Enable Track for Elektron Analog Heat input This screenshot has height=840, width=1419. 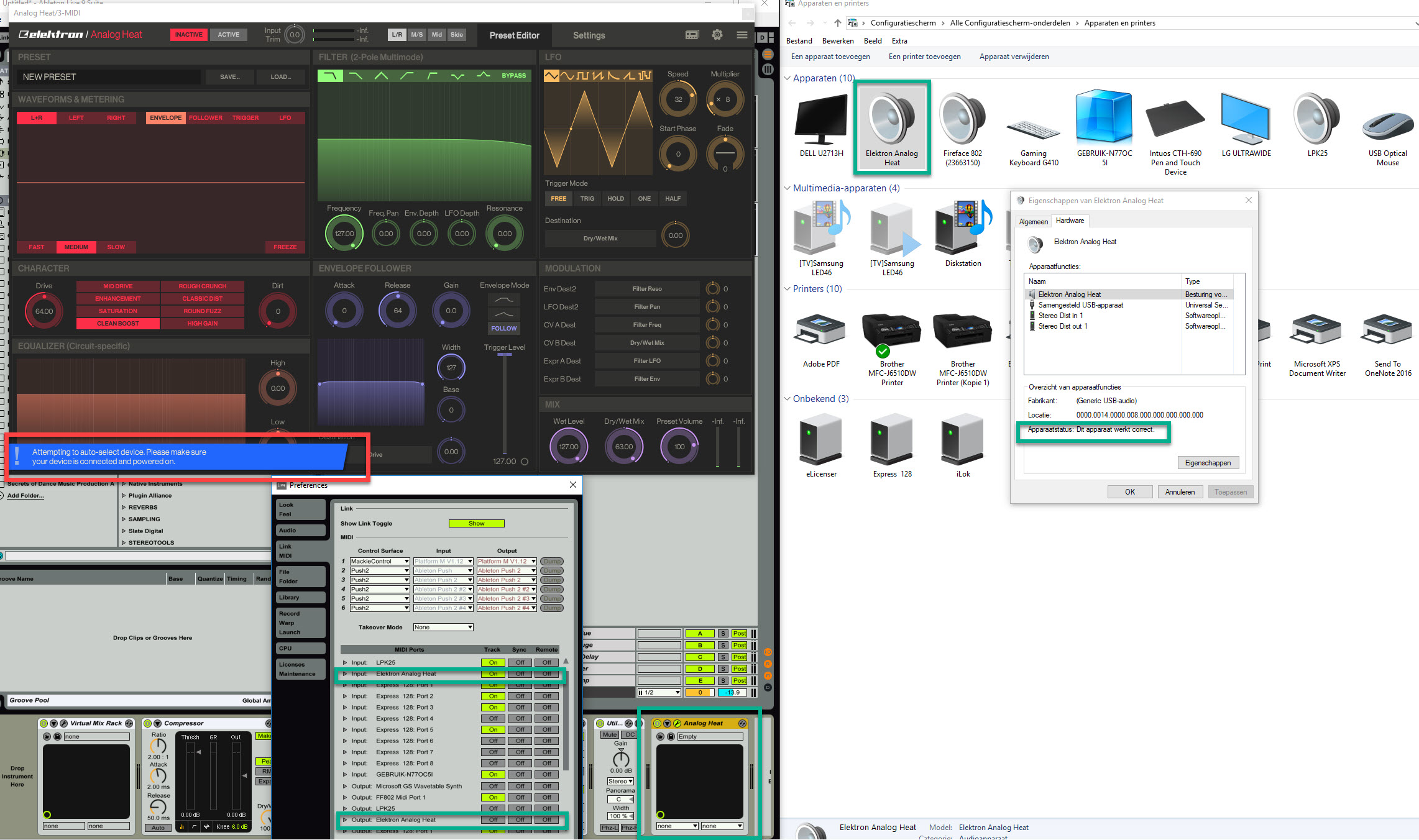click(x=493, y=674)
